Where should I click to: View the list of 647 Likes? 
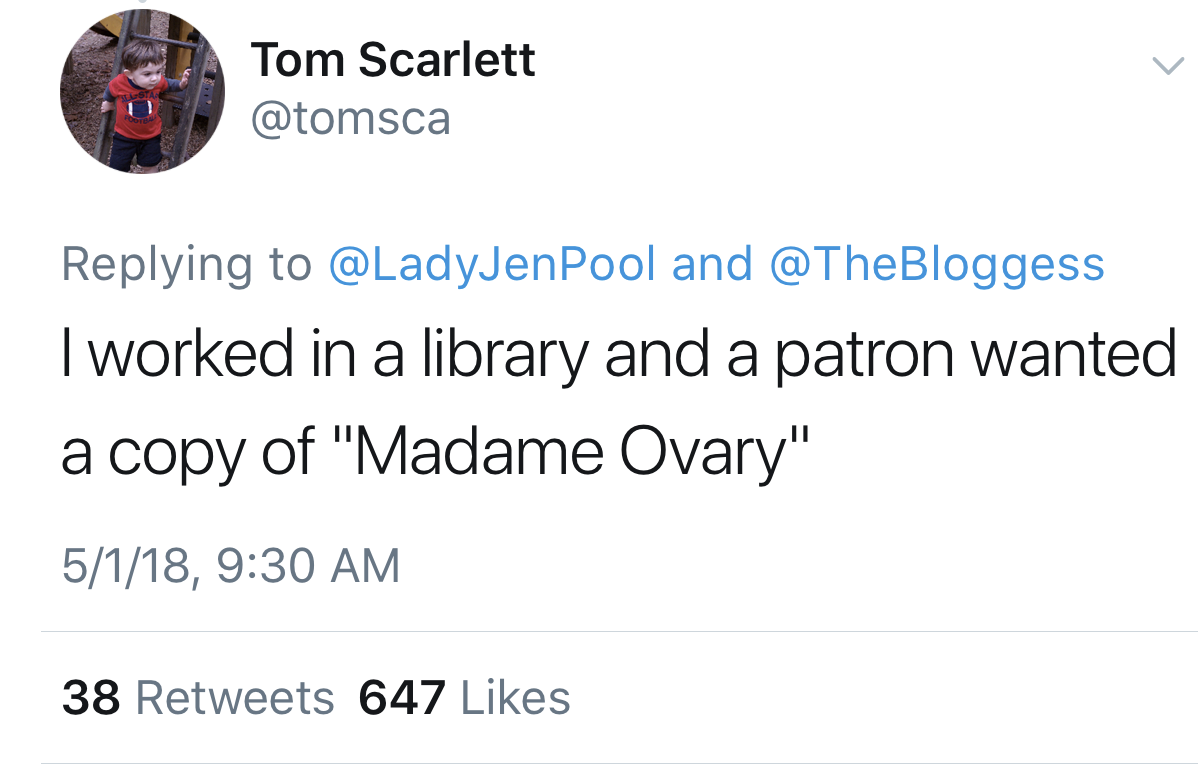click(x=465, y=697)
